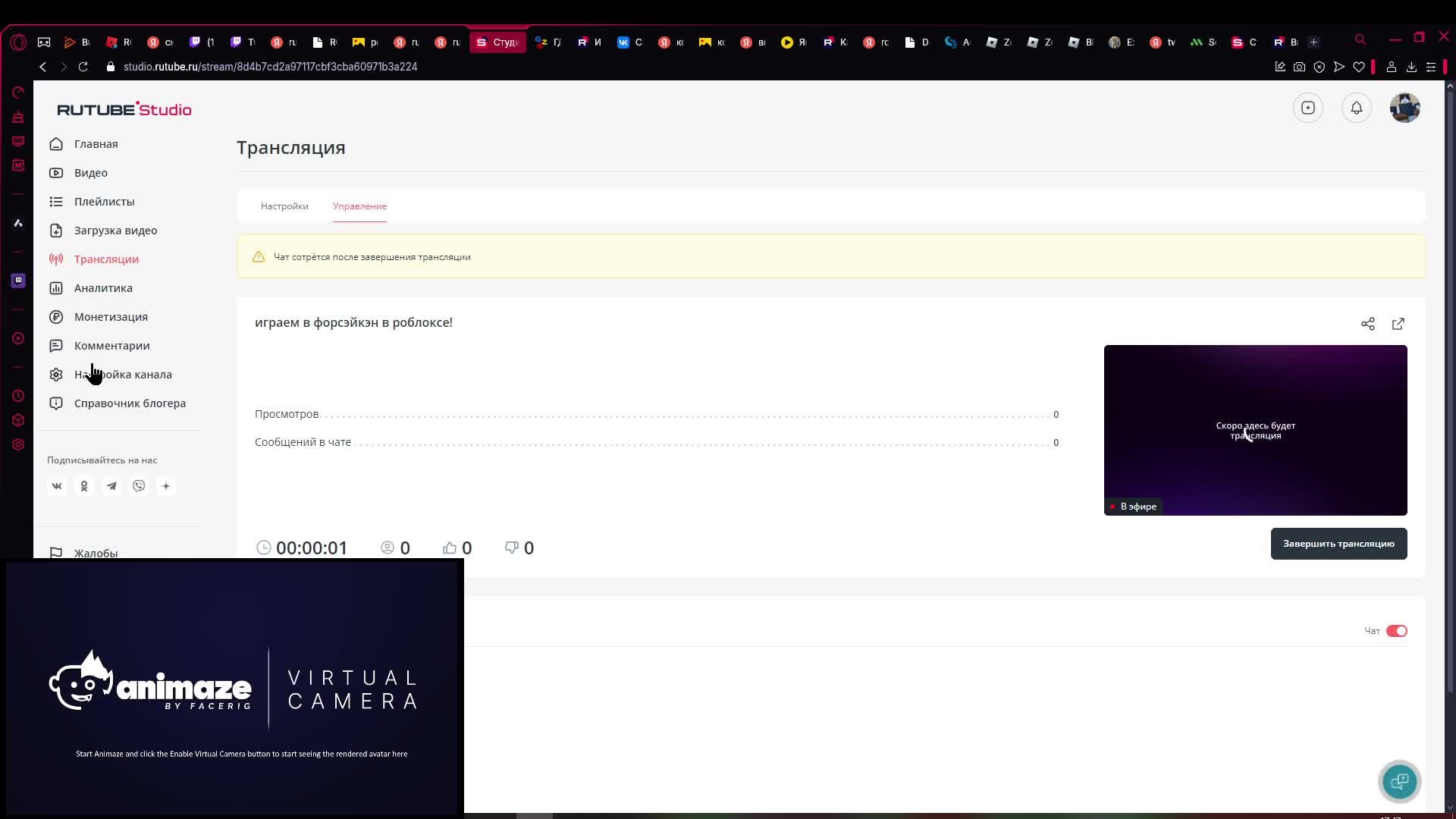Open Аналитика in the sidebar
1456x819 pixels.
click(103, 288)
